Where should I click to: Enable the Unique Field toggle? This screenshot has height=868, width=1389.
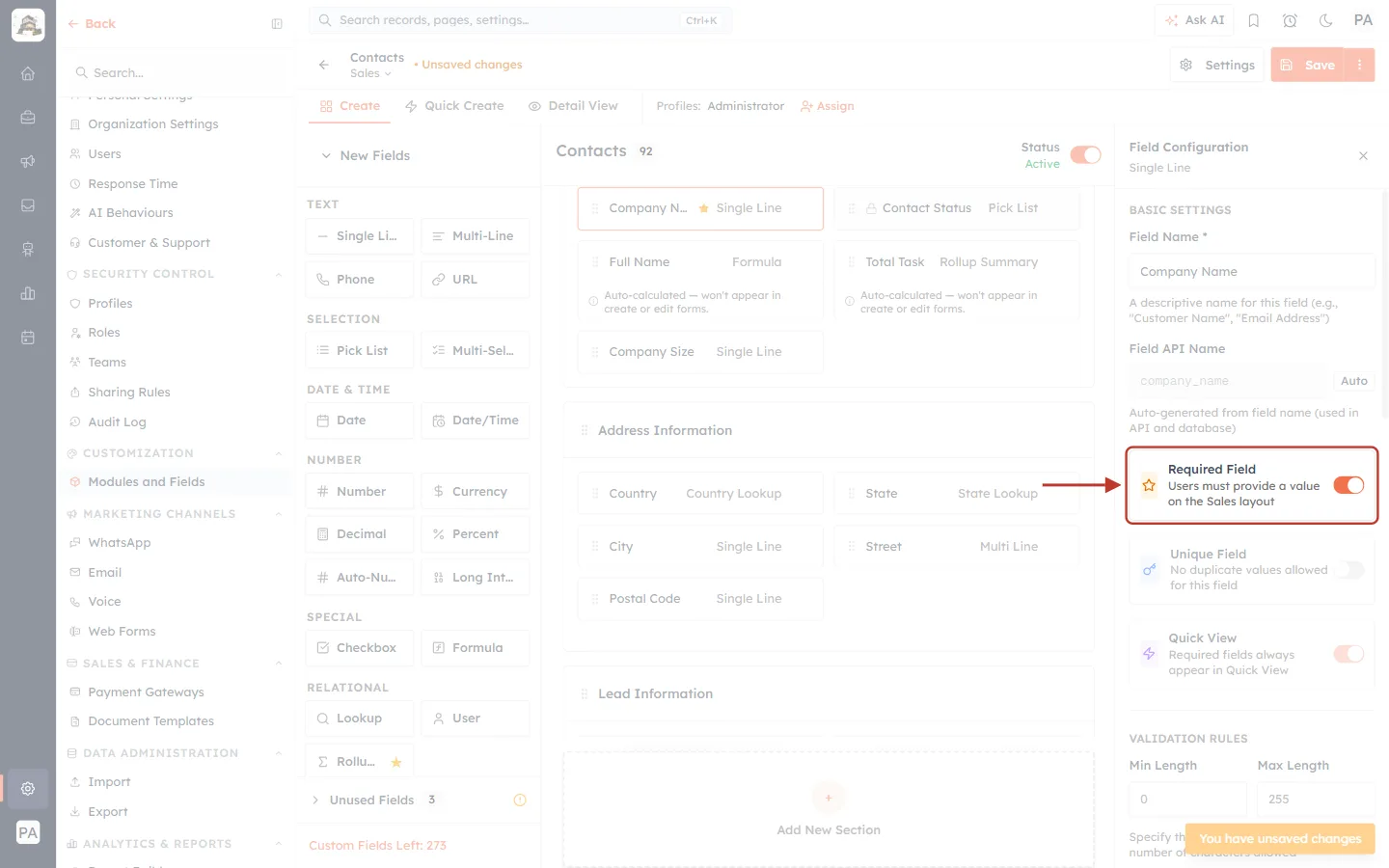tap(1348, 570)
